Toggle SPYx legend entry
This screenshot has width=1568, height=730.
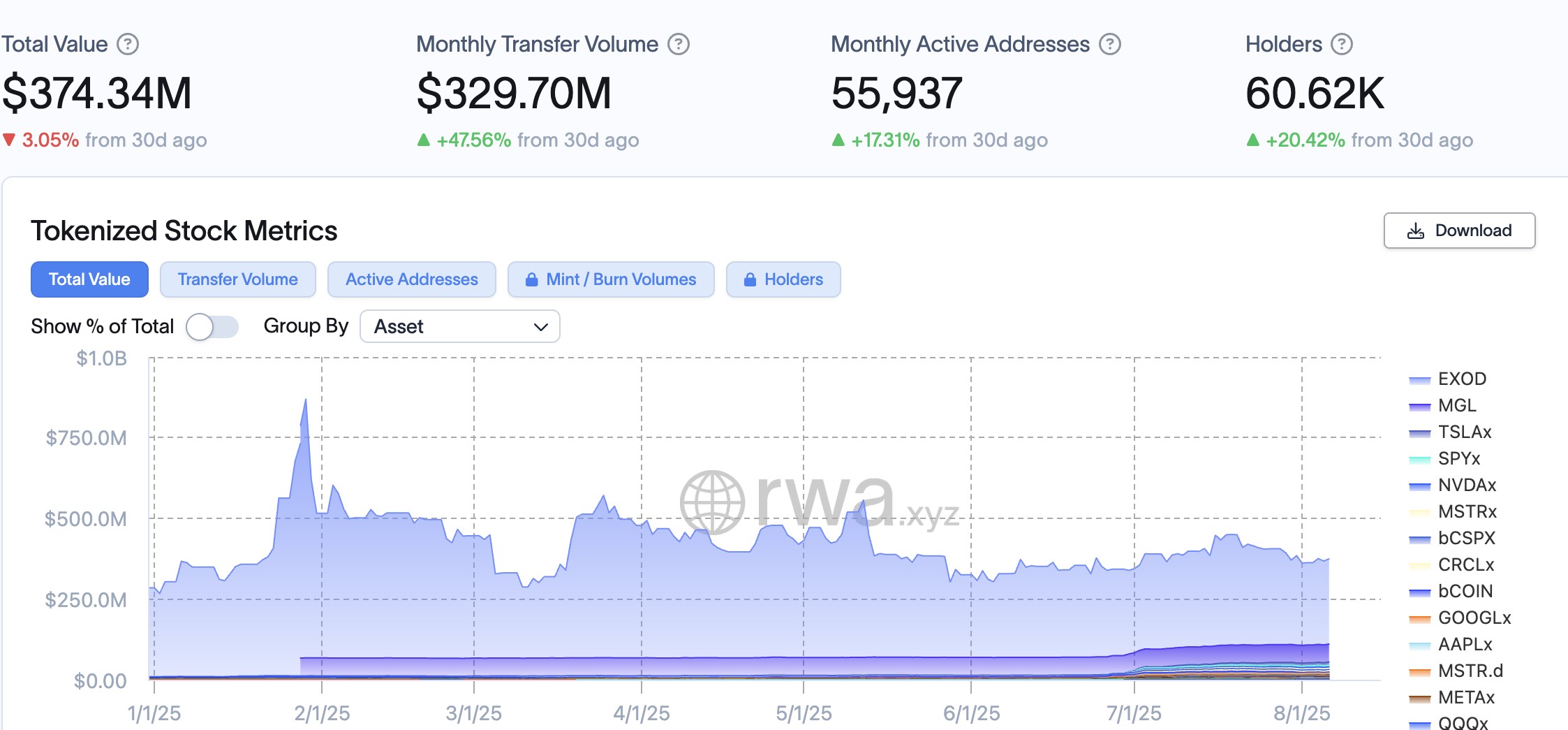pos(1445,459)
